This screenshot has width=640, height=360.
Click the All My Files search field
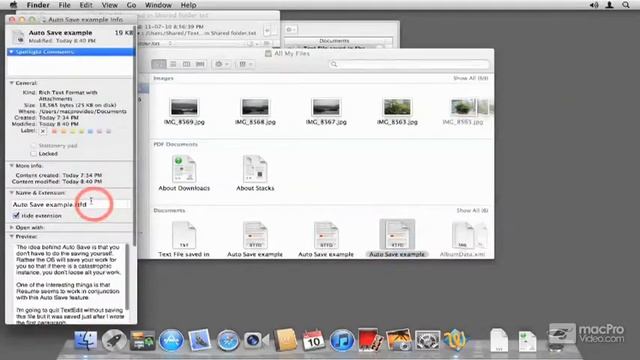(409, 64)
